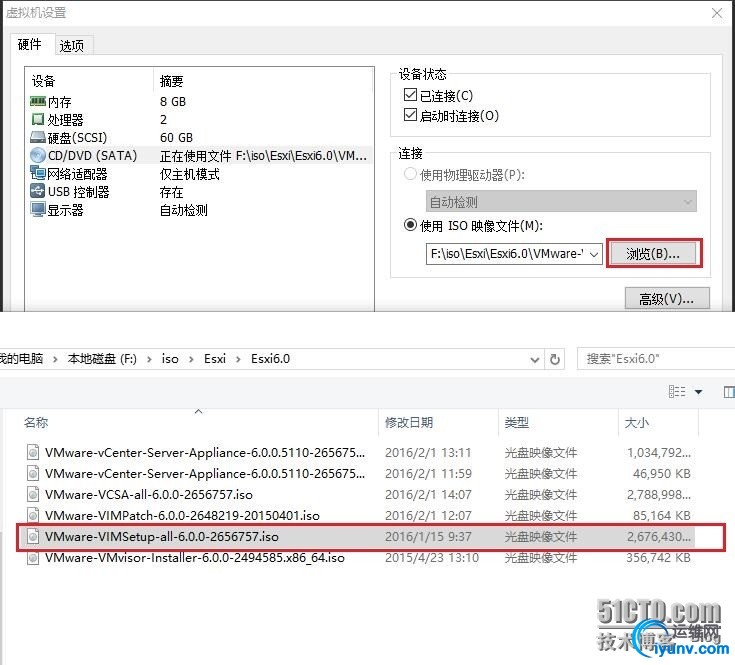Select the 硬盘(SCSI) 60 GB row
This screenshot has width=735, height=665.
coord(200,137)
